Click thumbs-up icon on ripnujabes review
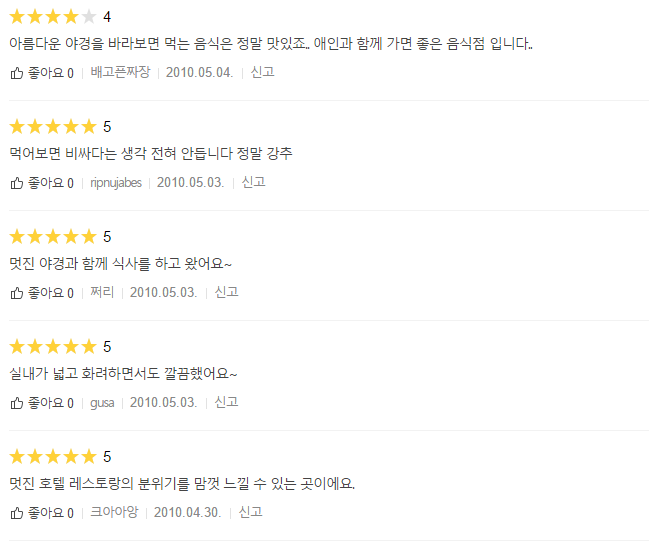This screenshot has width=659, height=553. pyautogui.click(x=17, y=183)
